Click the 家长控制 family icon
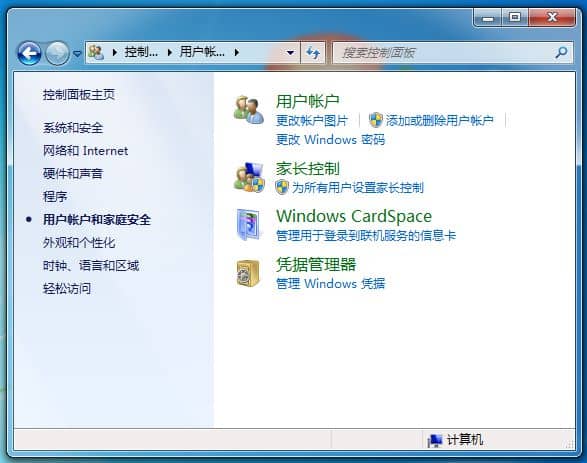Screen dimensions: 587x463 [249, 177]
